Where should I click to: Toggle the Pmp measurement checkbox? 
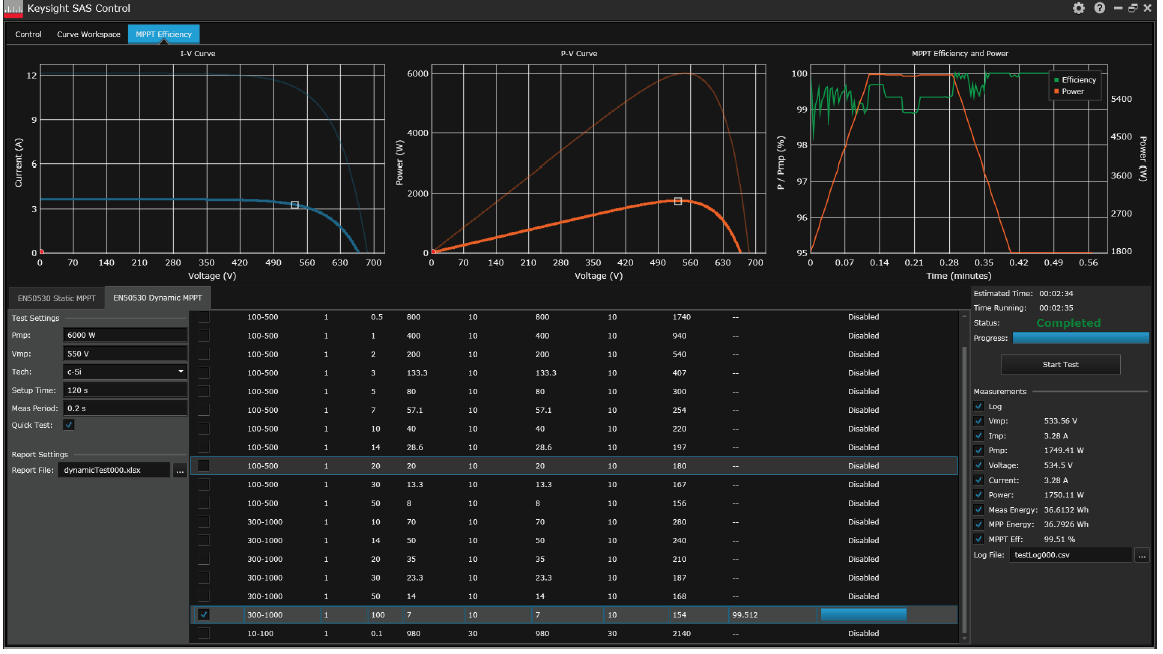tap(978, 452)
